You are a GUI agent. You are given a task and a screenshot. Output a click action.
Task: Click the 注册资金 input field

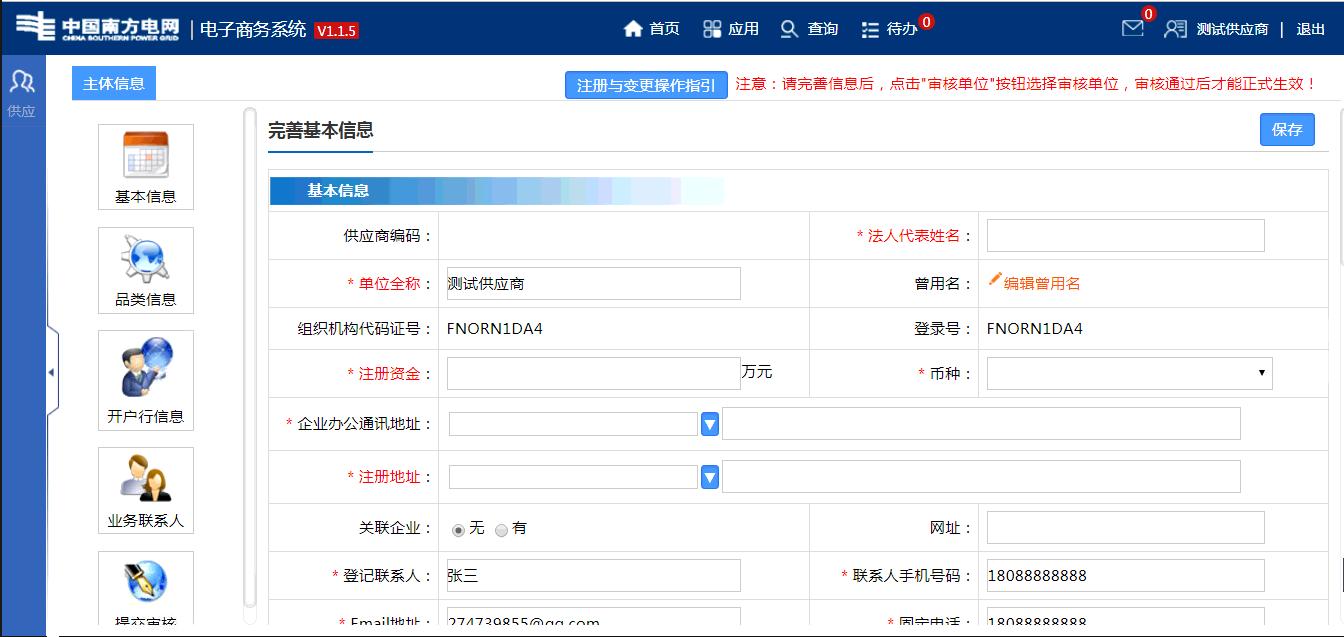(593, 373)
